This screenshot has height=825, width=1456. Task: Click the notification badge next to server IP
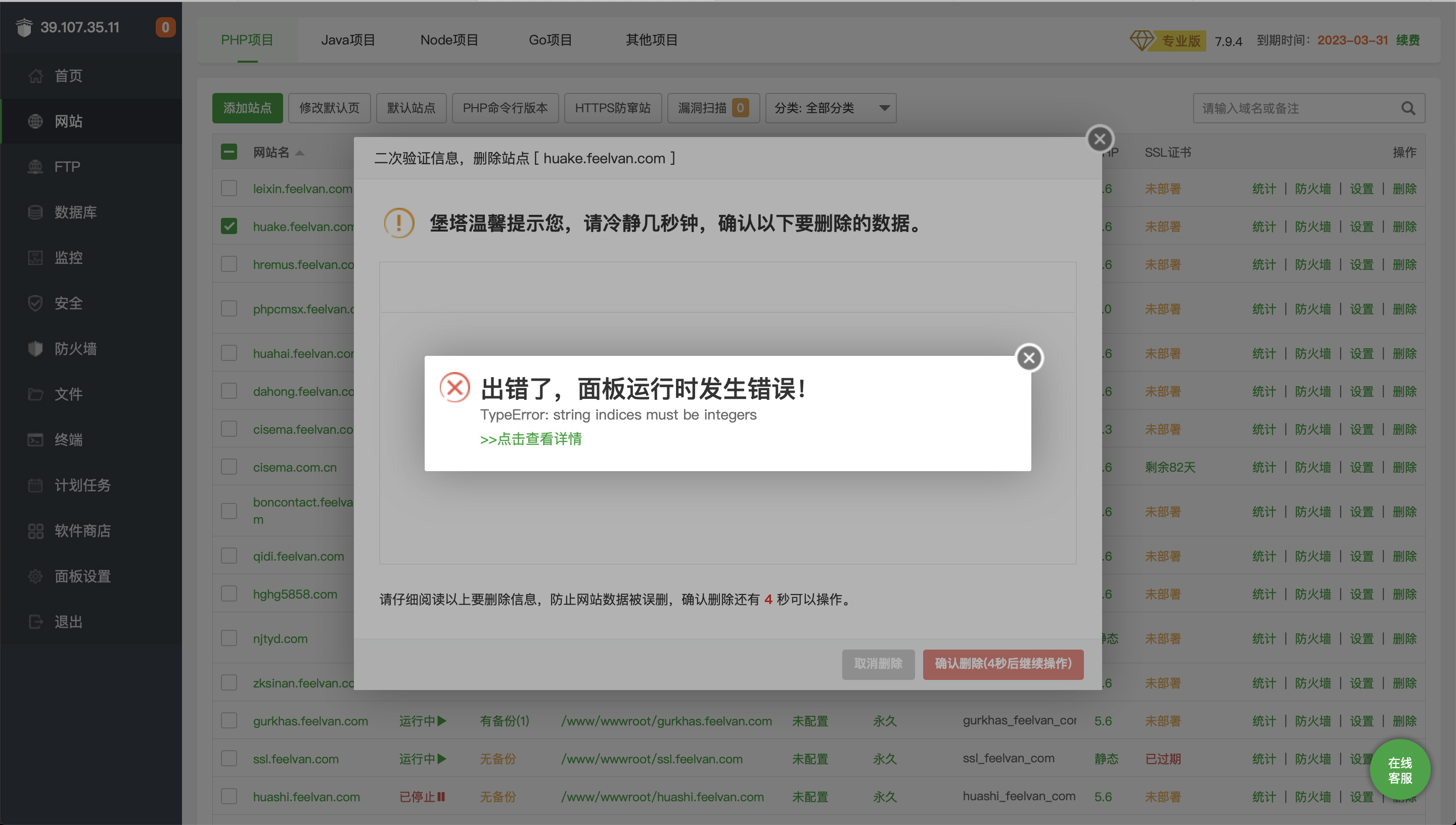pyautogui.click(x=165, y=27)
